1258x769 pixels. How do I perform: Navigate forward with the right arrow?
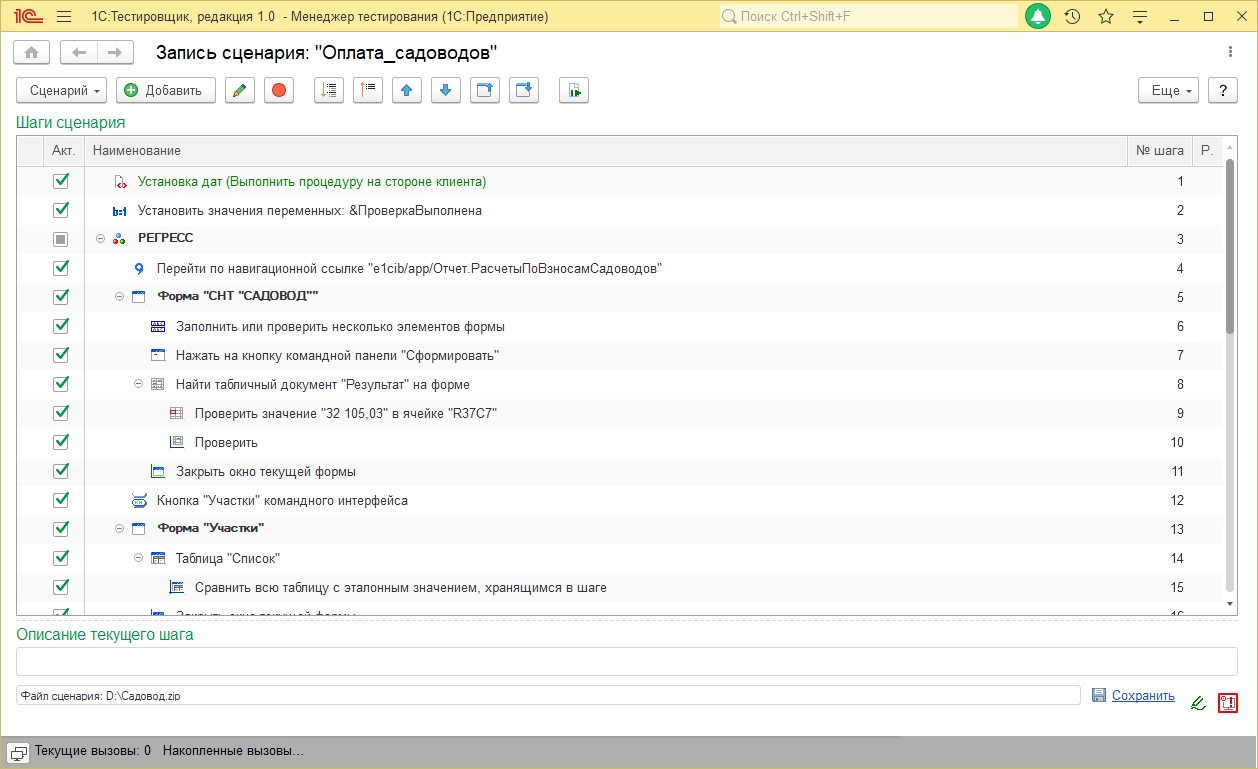coord(115,52)
